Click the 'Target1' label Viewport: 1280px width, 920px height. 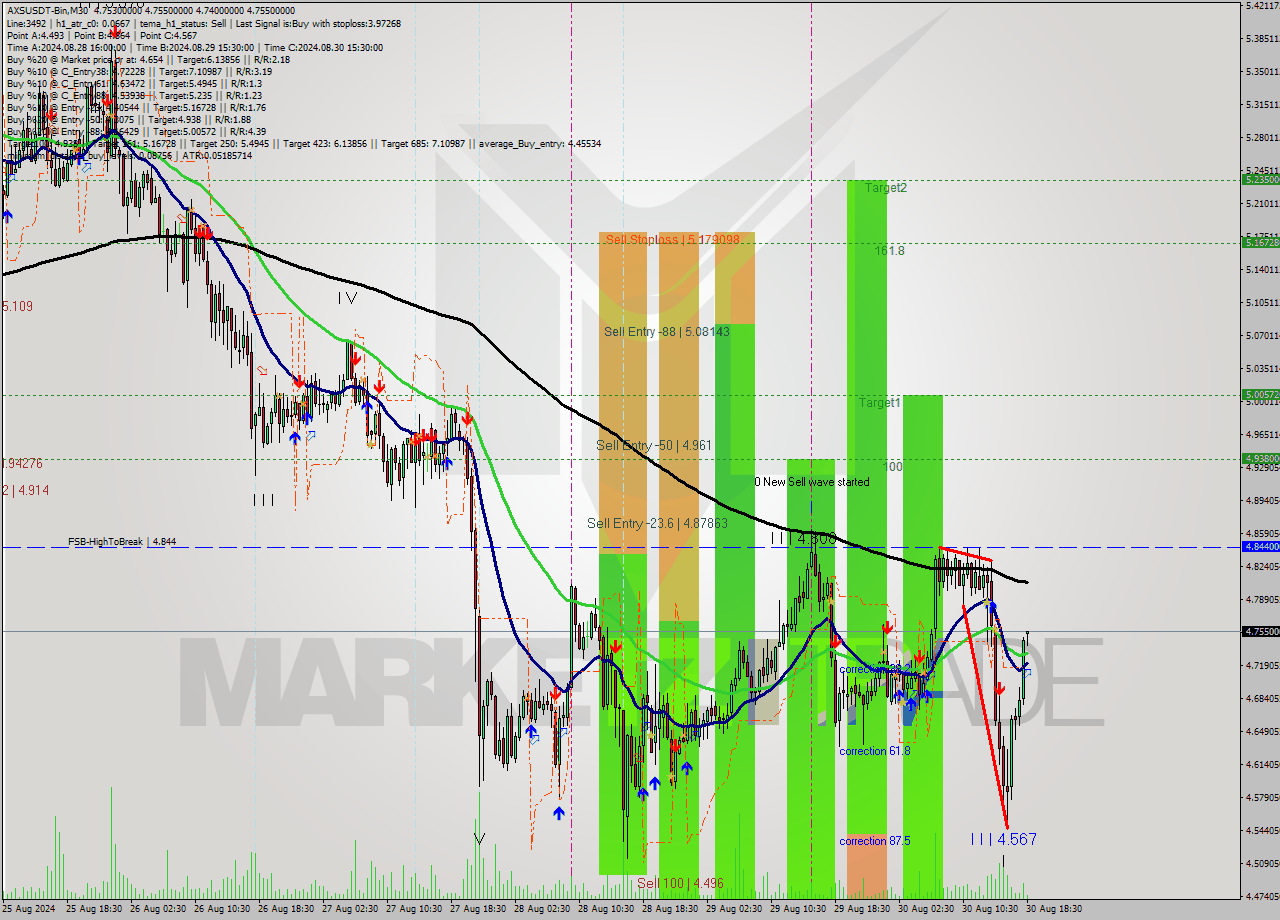880,402
